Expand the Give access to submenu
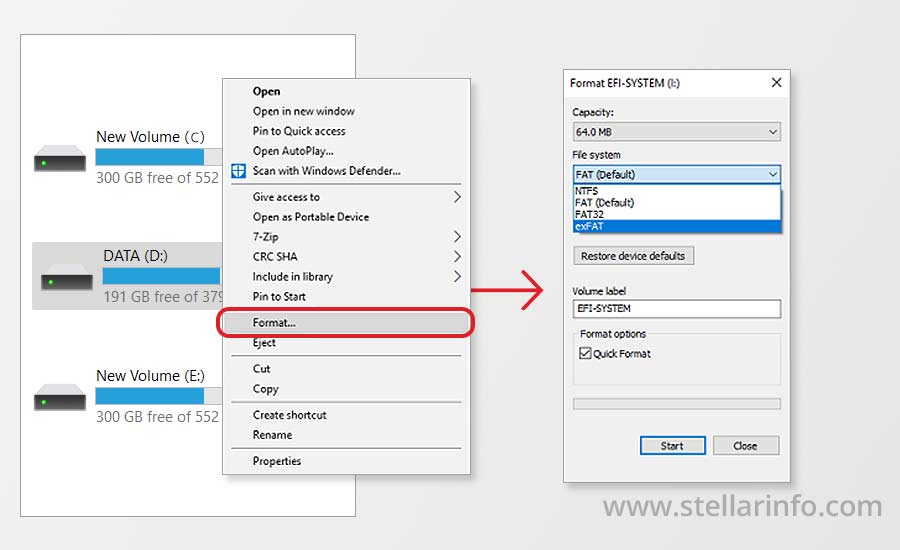The width and height of the screenshot is (900, 550). [457, 197]
